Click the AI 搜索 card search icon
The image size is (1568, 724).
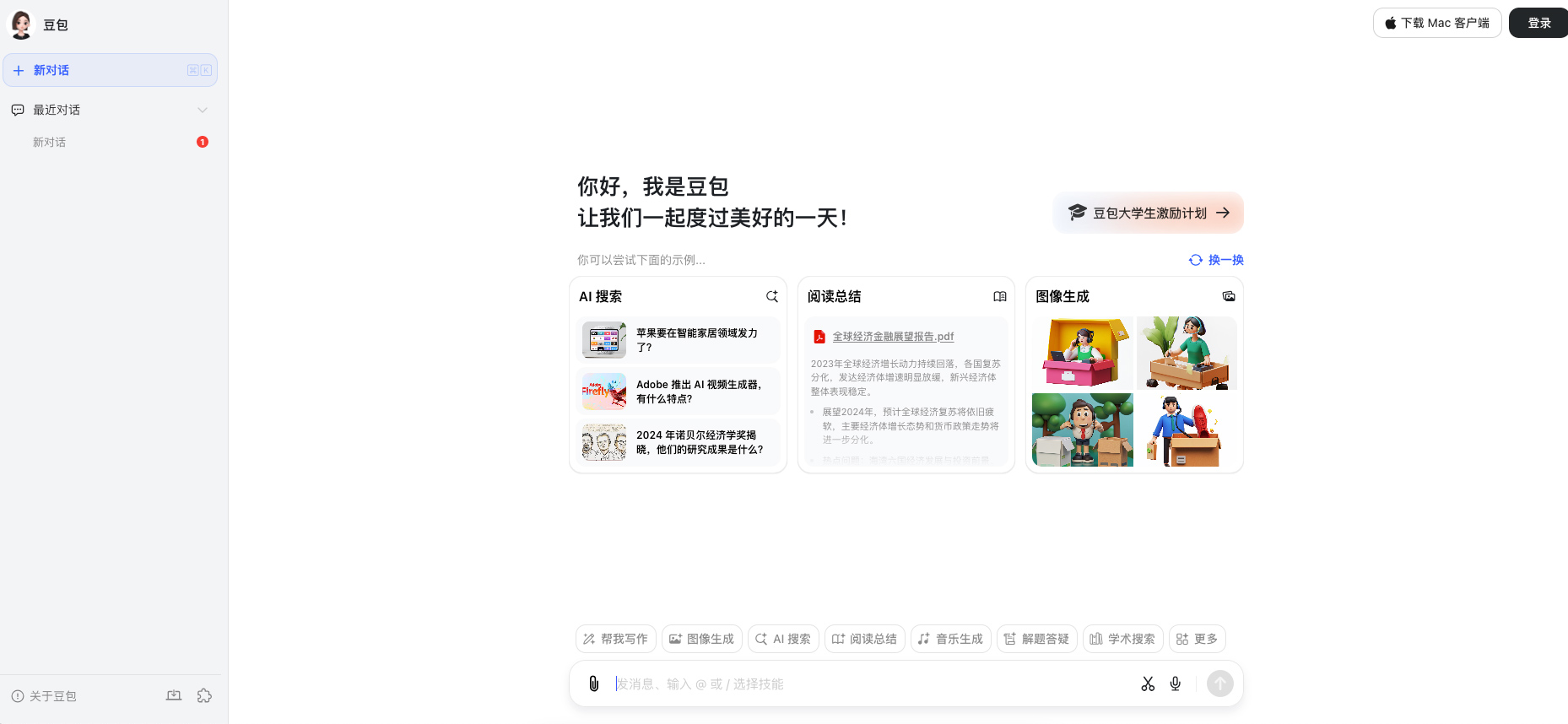pyautogui.click(x=771, y=296)
